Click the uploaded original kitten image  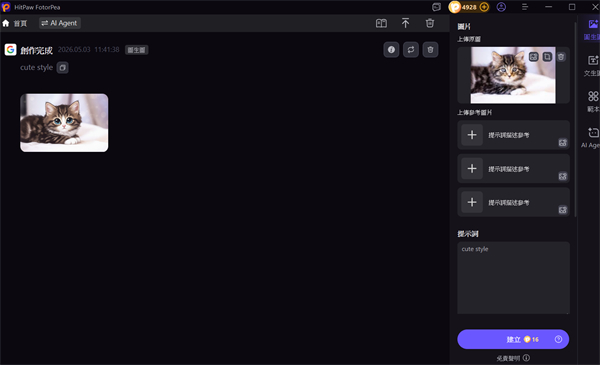(513, 75)
